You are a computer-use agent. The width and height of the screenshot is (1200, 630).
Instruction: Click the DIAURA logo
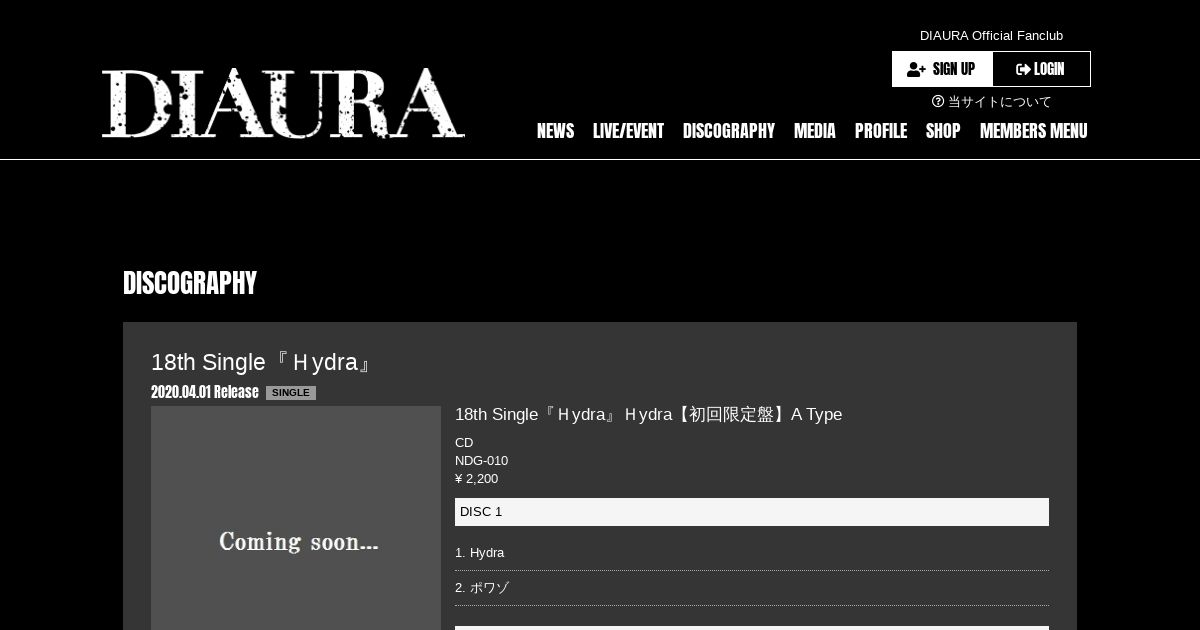283,103
